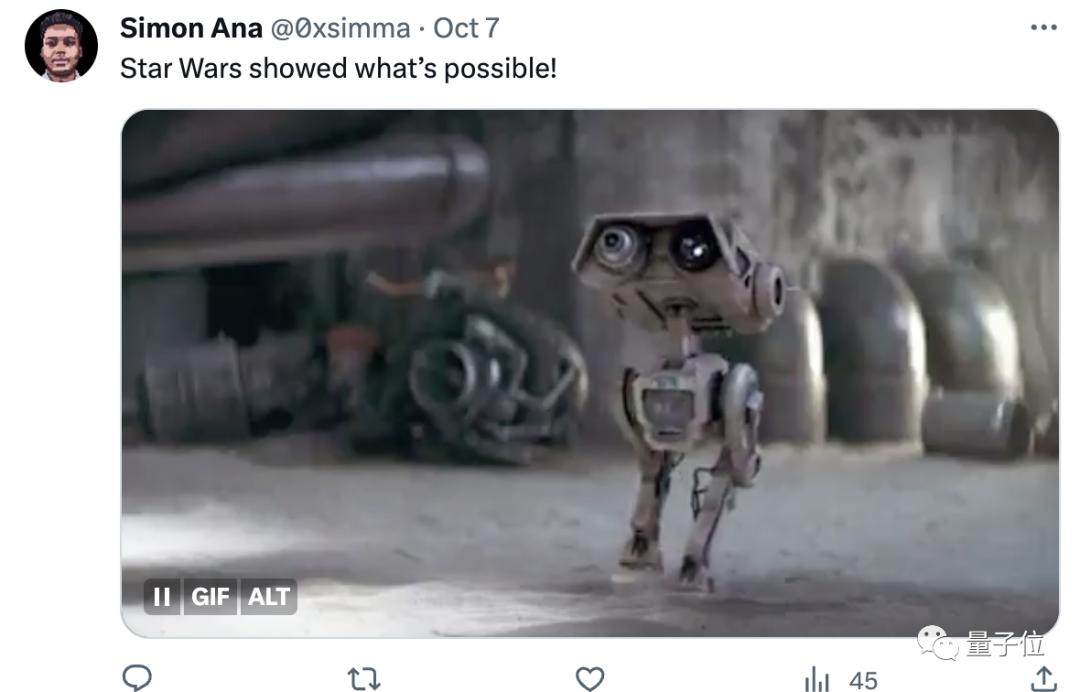This screenshot has height=692, width=1080.
Task: Click the 量子位 watermark text
Action: (x=1005, y=643)
